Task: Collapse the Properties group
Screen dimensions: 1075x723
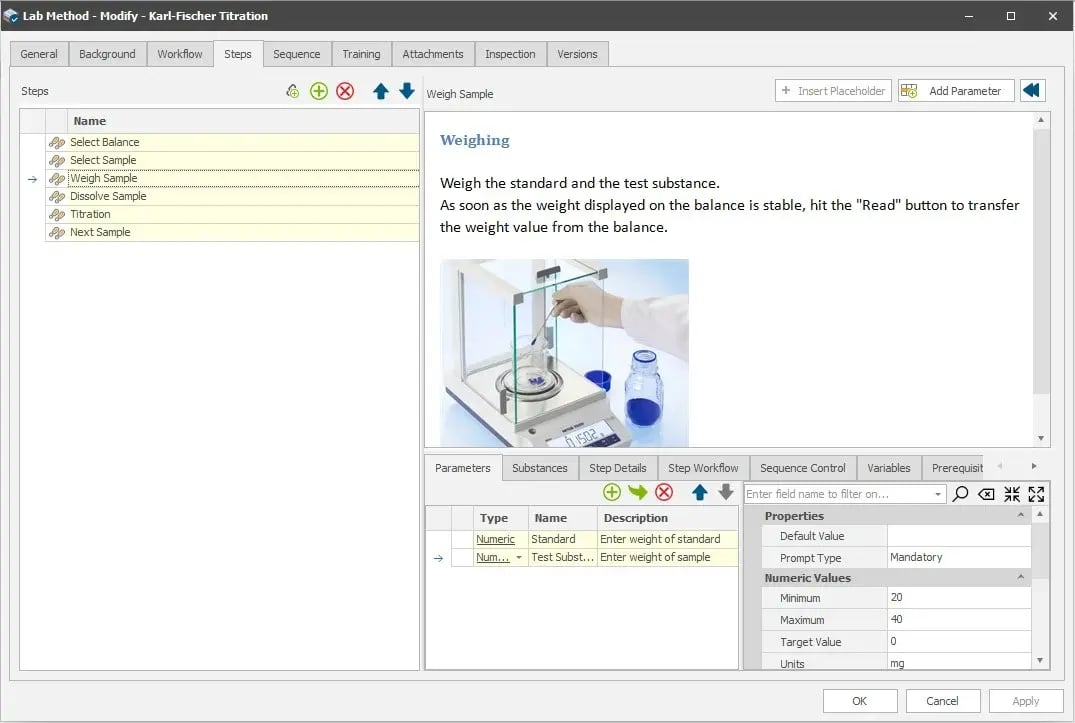Action: 1020,515
